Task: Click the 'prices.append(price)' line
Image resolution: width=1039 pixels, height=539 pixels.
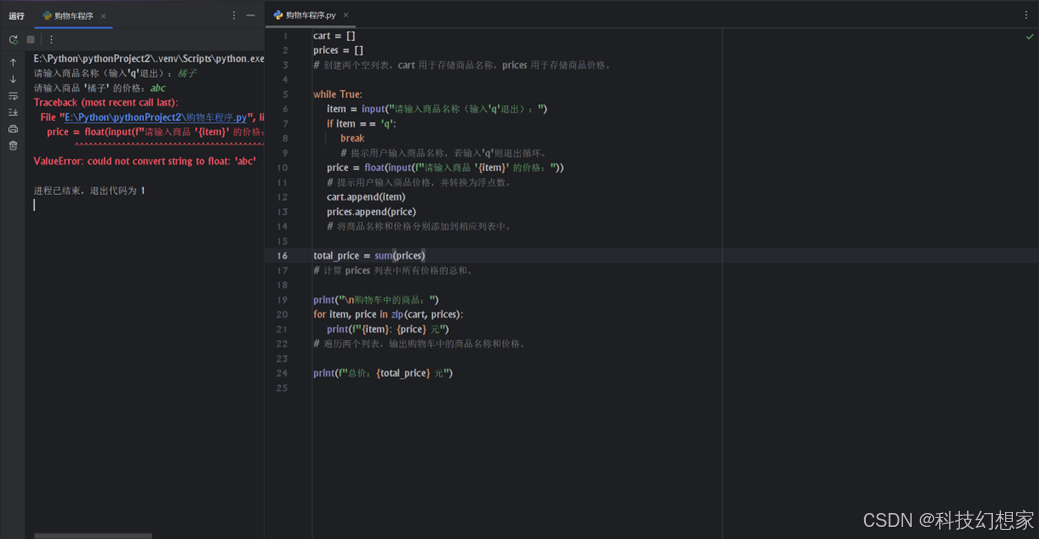Action: point(371,211)
